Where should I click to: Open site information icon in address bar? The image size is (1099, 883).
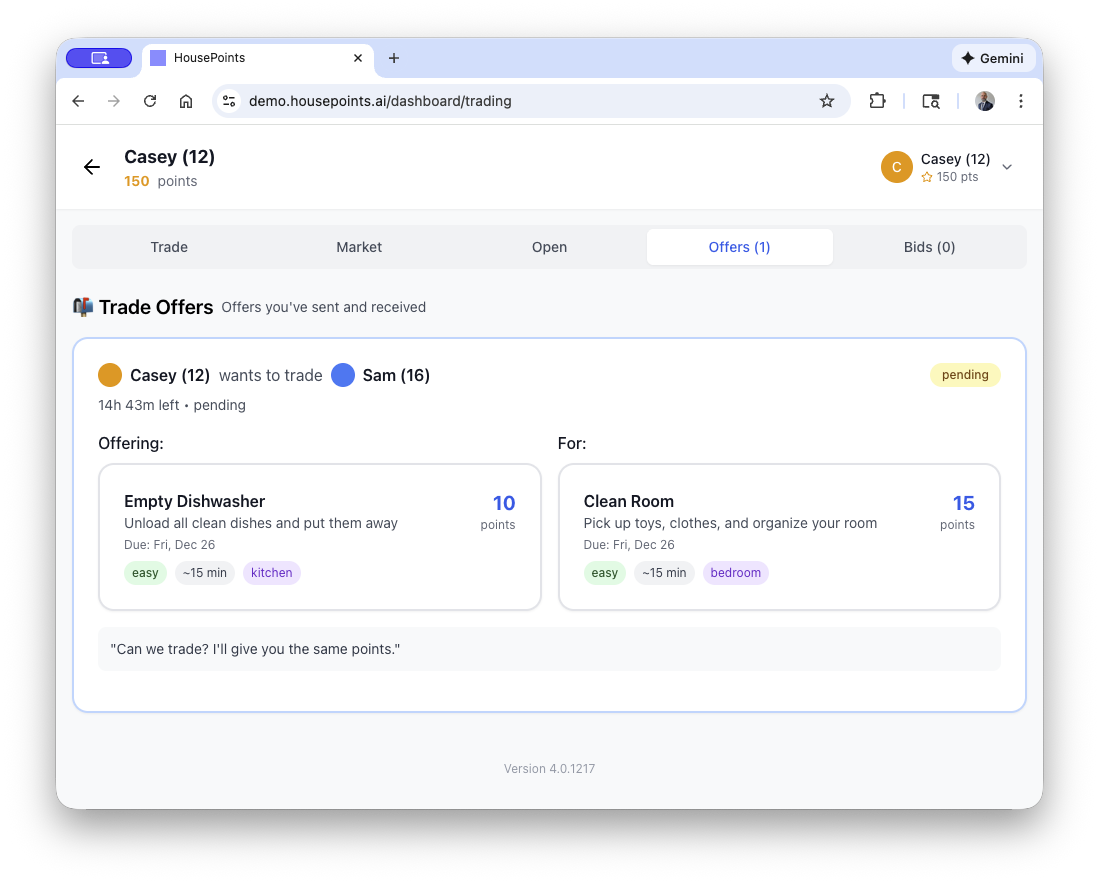coord(229,101)
